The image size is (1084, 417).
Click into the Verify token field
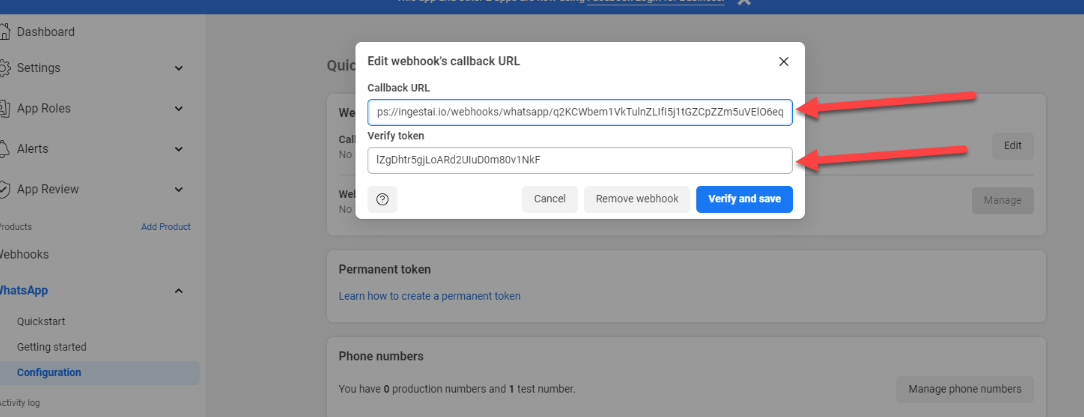pyautogui.click(x=580, y=160)
